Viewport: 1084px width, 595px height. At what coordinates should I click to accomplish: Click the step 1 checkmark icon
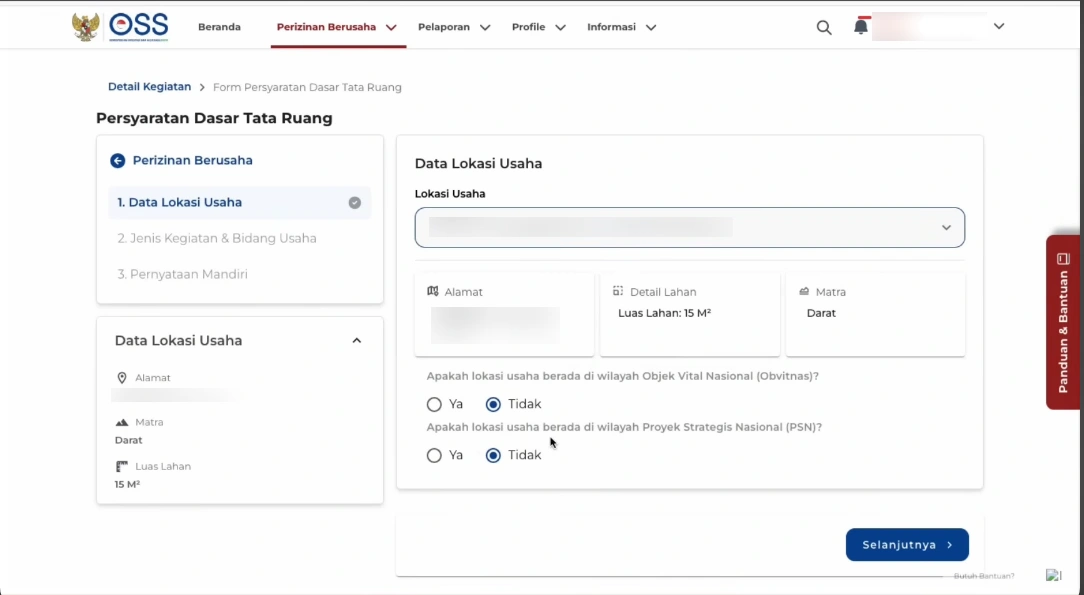[x=354, y=203]
